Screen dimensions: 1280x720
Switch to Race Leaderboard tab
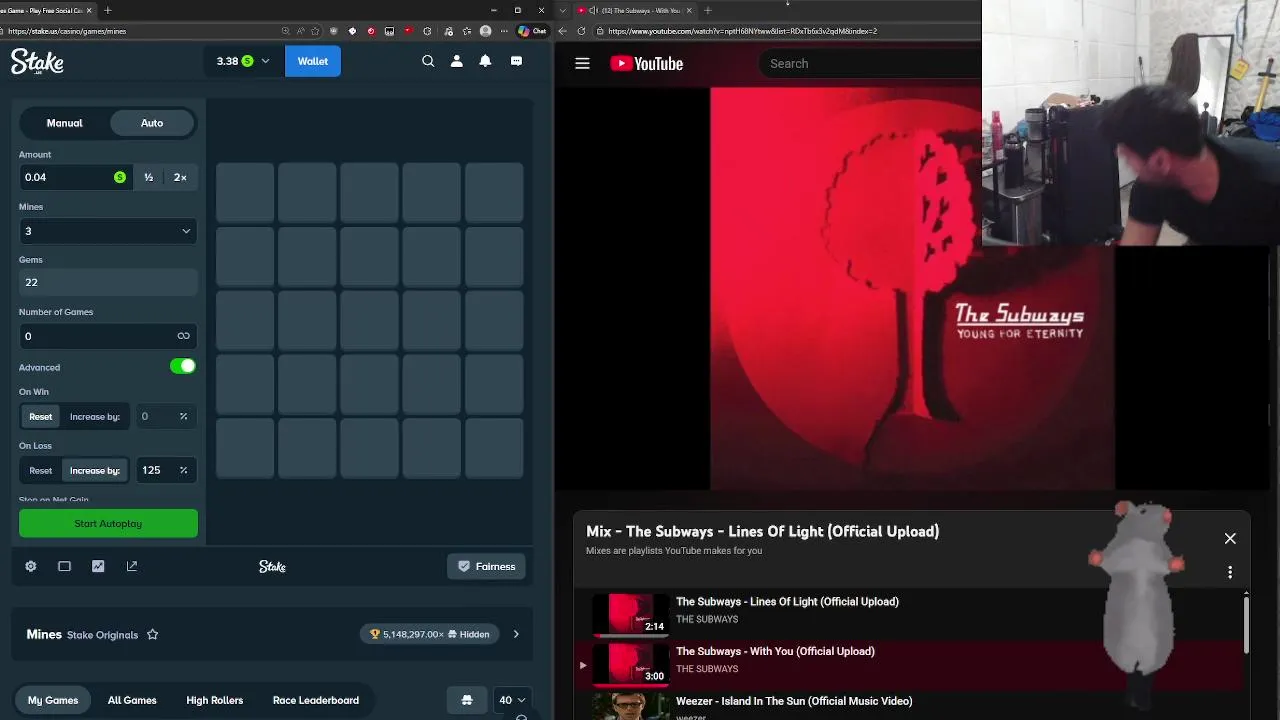(316, 700)
